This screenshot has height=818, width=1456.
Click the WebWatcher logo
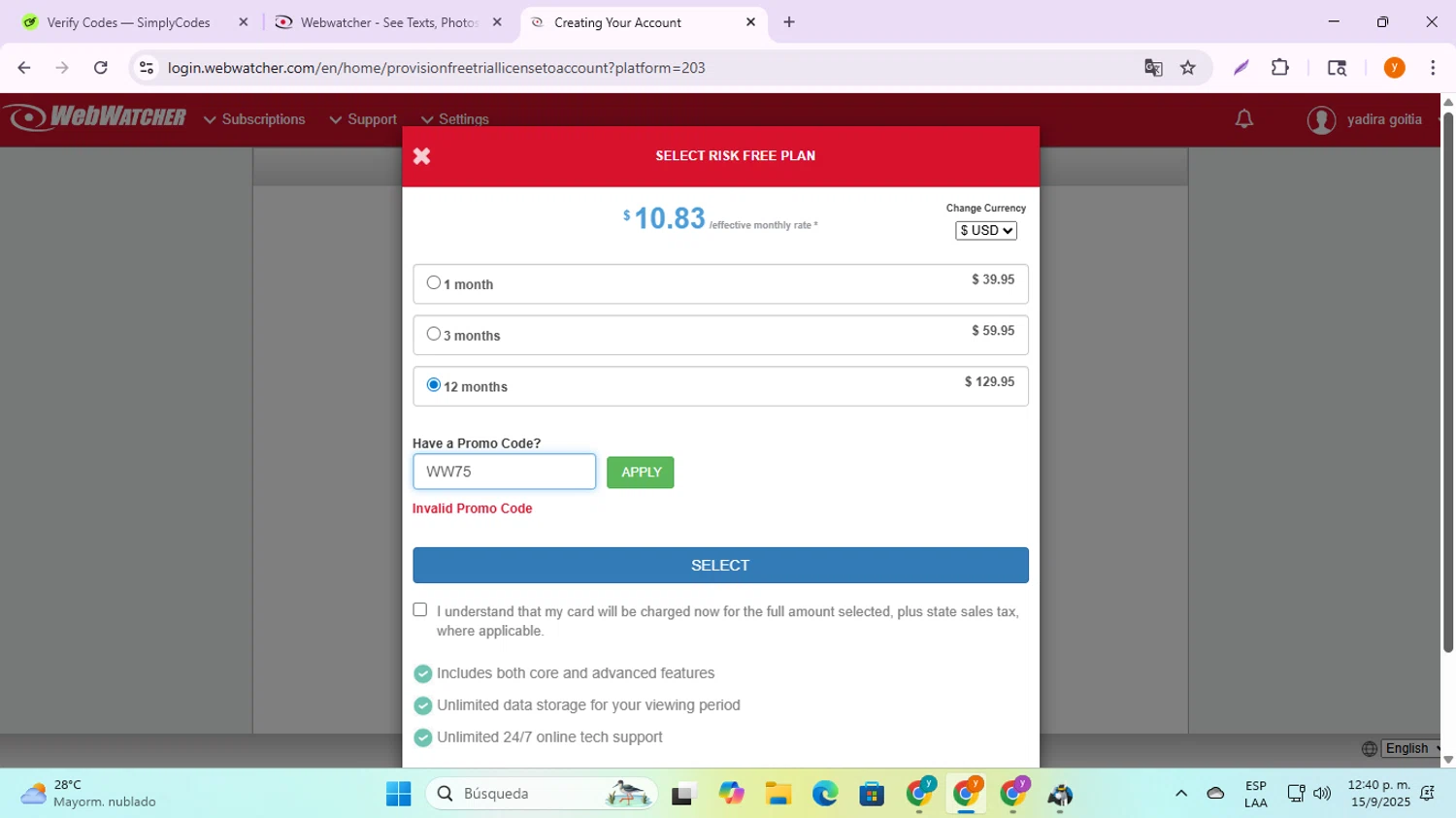click(x=97, y=117)
